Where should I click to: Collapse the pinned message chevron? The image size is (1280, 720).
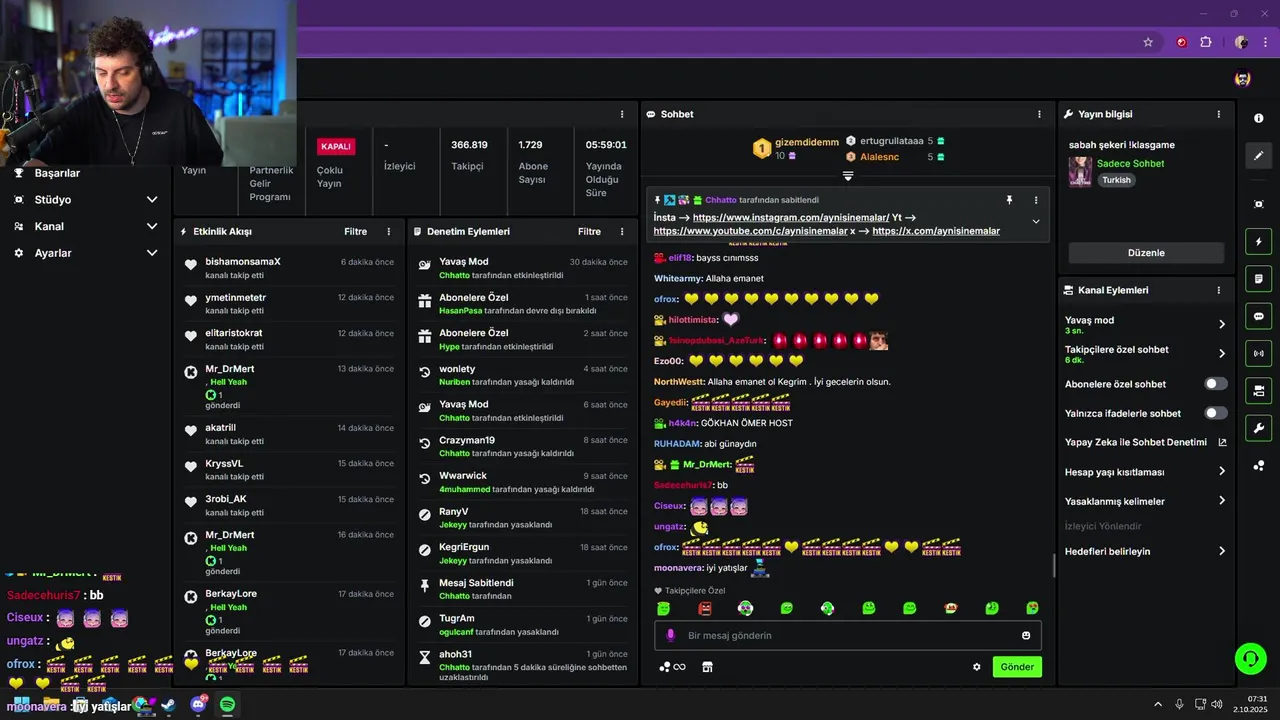1036,221
